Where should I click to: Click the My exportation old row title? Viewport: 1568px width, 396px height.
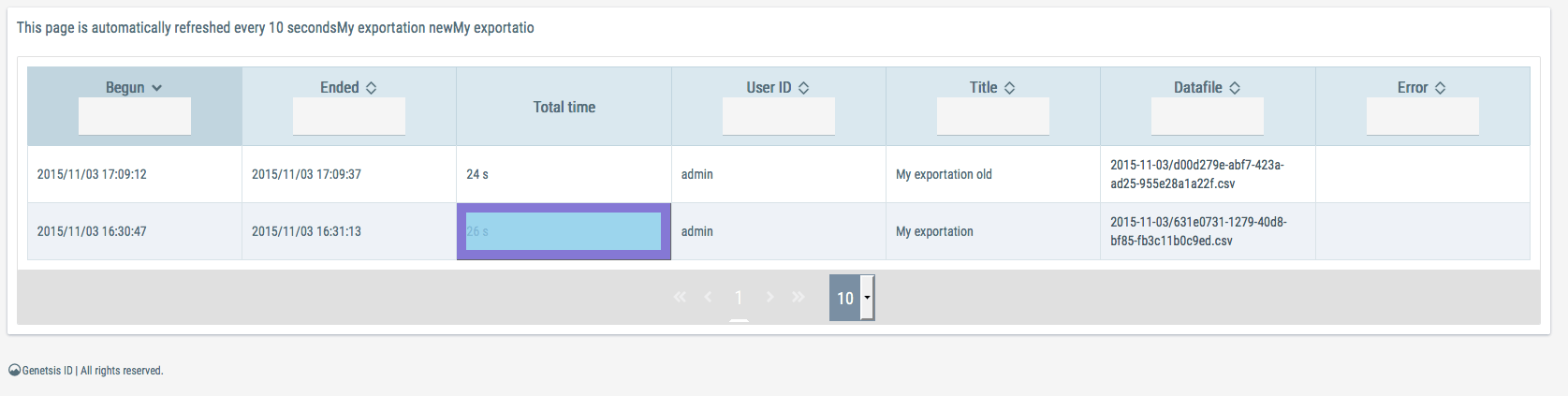(x=944, y=174)
